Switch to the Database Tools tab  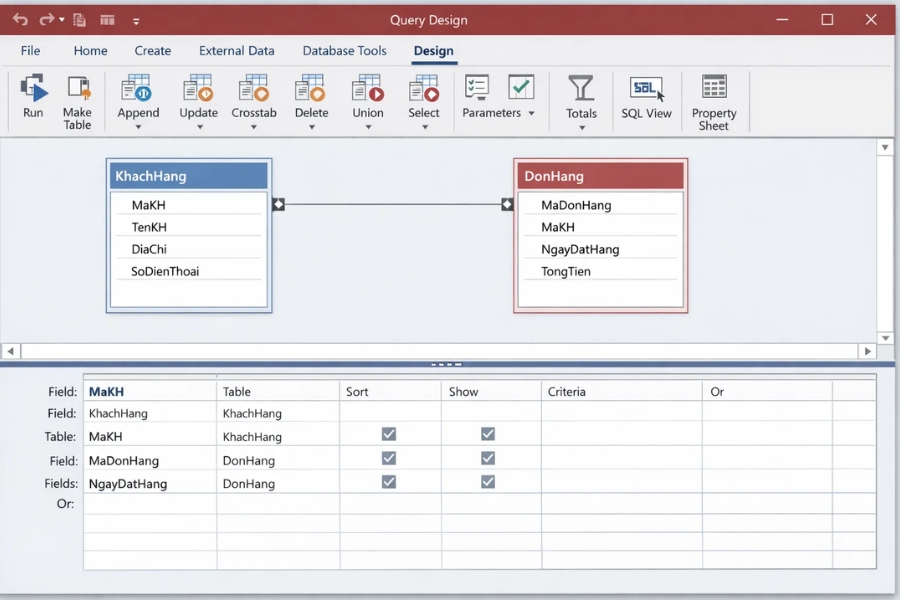[344, 51]
